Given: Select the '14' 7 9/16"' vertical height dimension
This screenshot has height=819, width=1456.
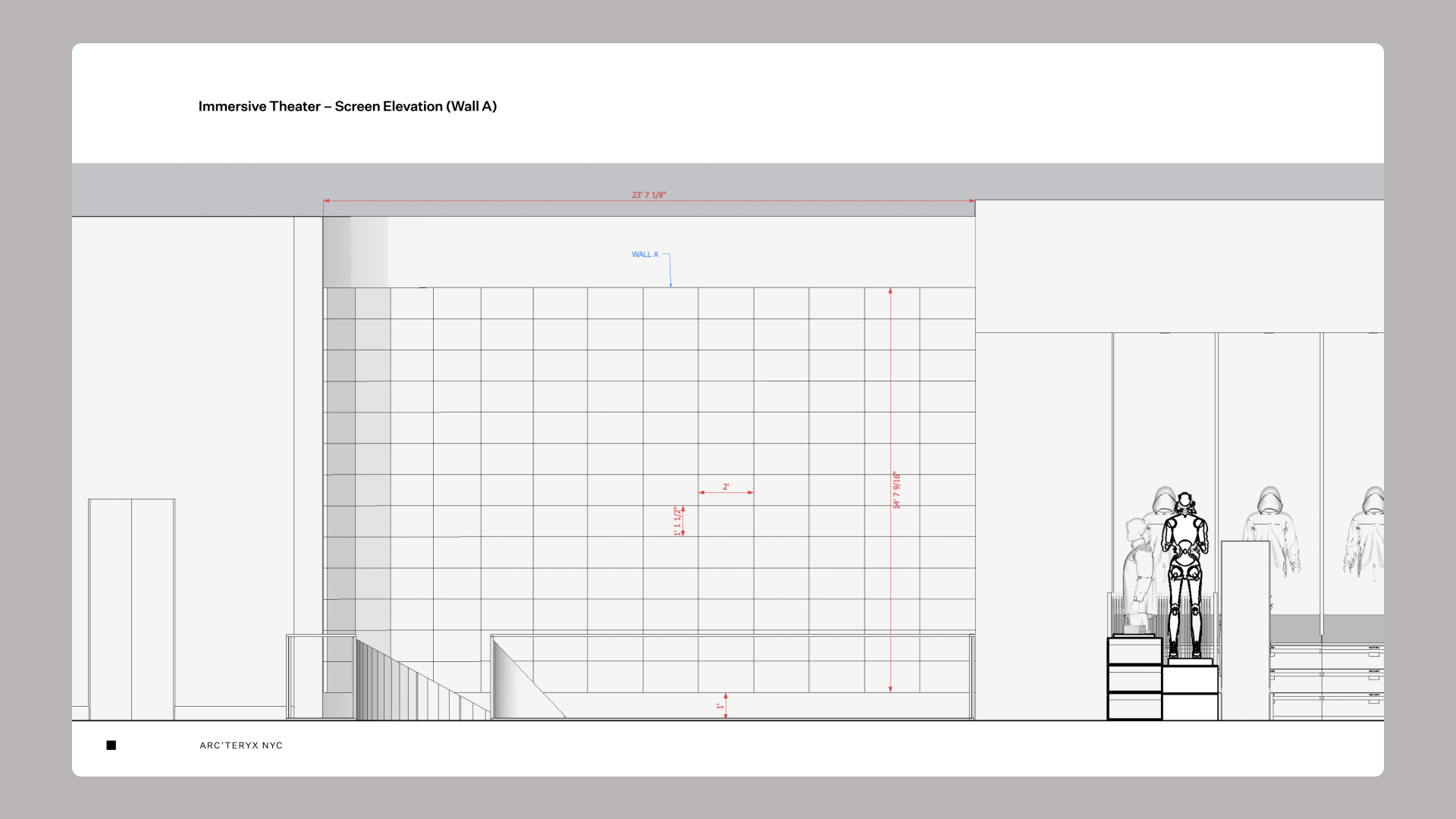Looking at the screenshot, I should [896, 490].
